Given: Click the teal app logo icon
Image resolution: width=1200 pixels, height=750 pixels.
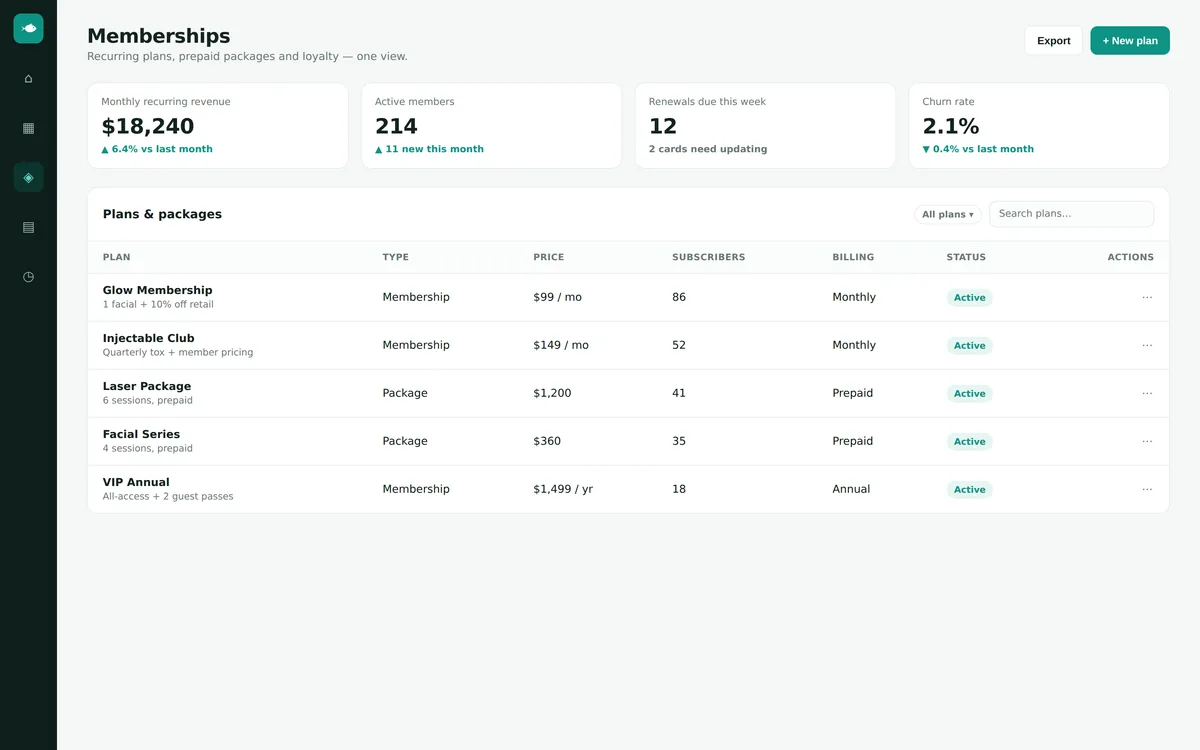Looking at the screenshot, I should (x=28, y=28).
